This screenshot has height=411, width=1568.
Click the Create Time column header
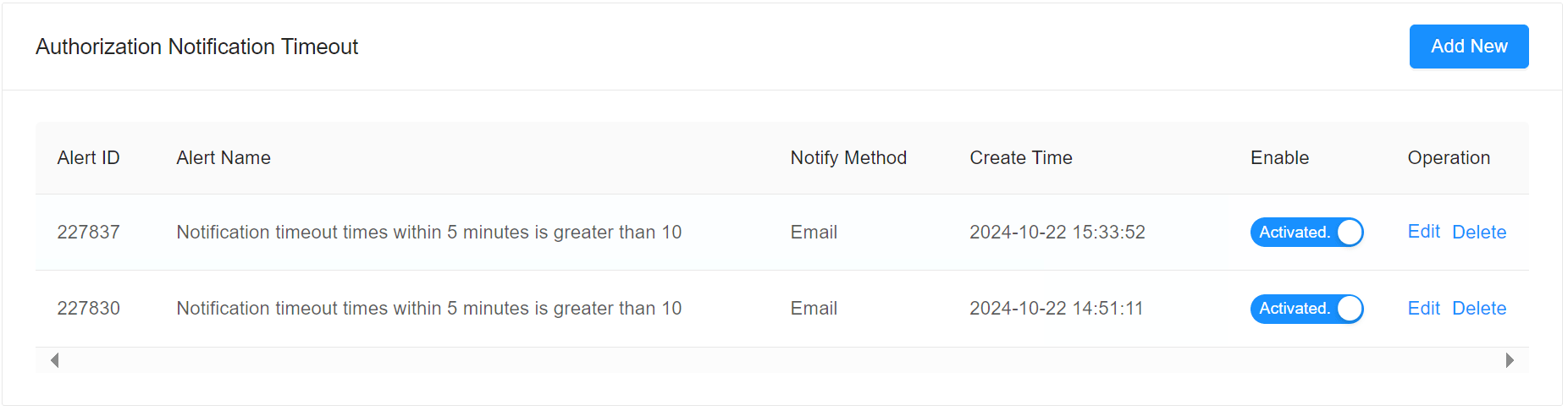pos(1020,158)
